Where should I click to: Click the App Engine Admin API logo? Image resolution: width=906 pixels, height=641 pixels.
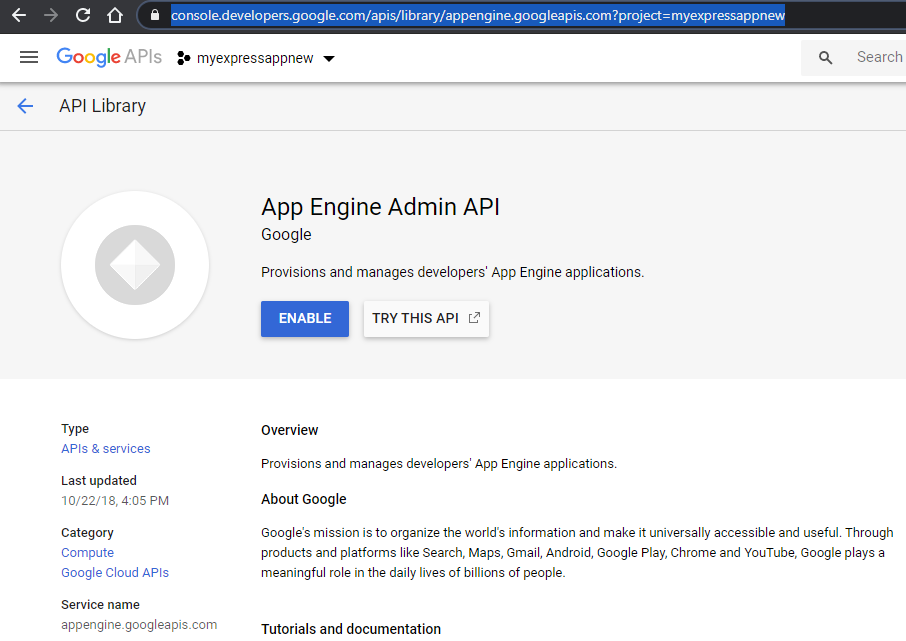coord(135,265)
